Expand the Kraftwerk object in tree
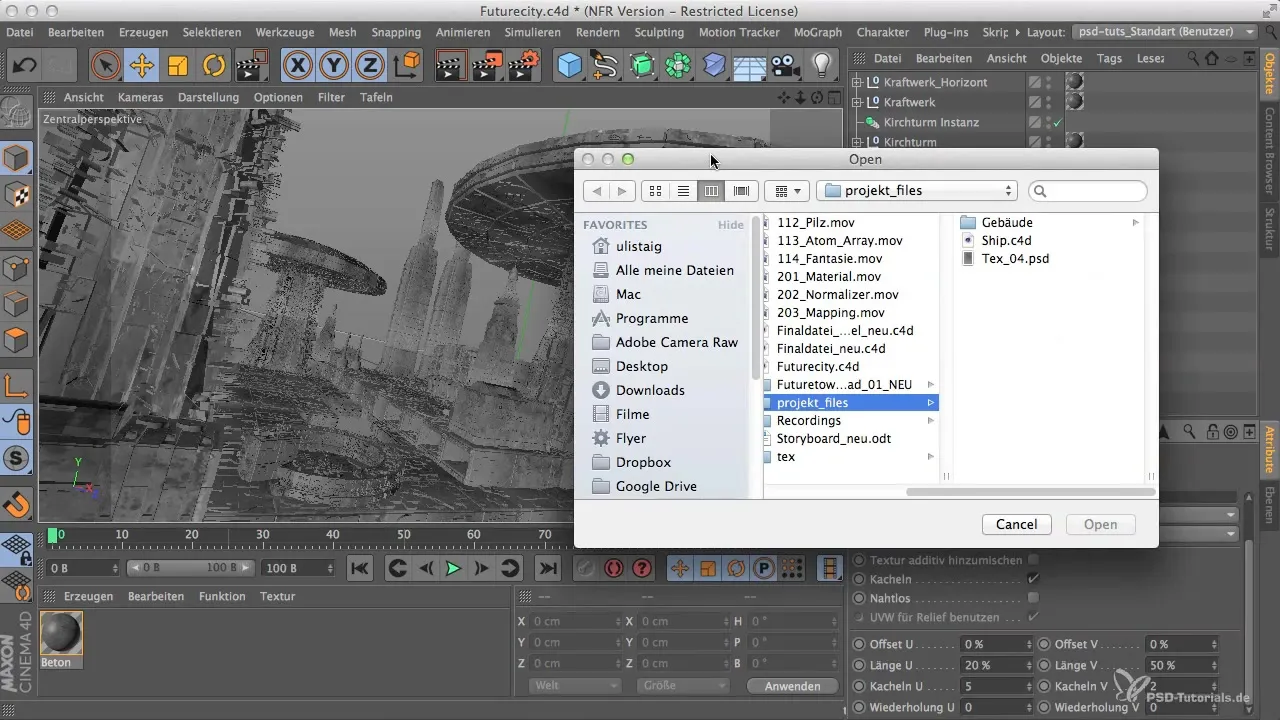 pyautogui.click(x=857, y=102)
